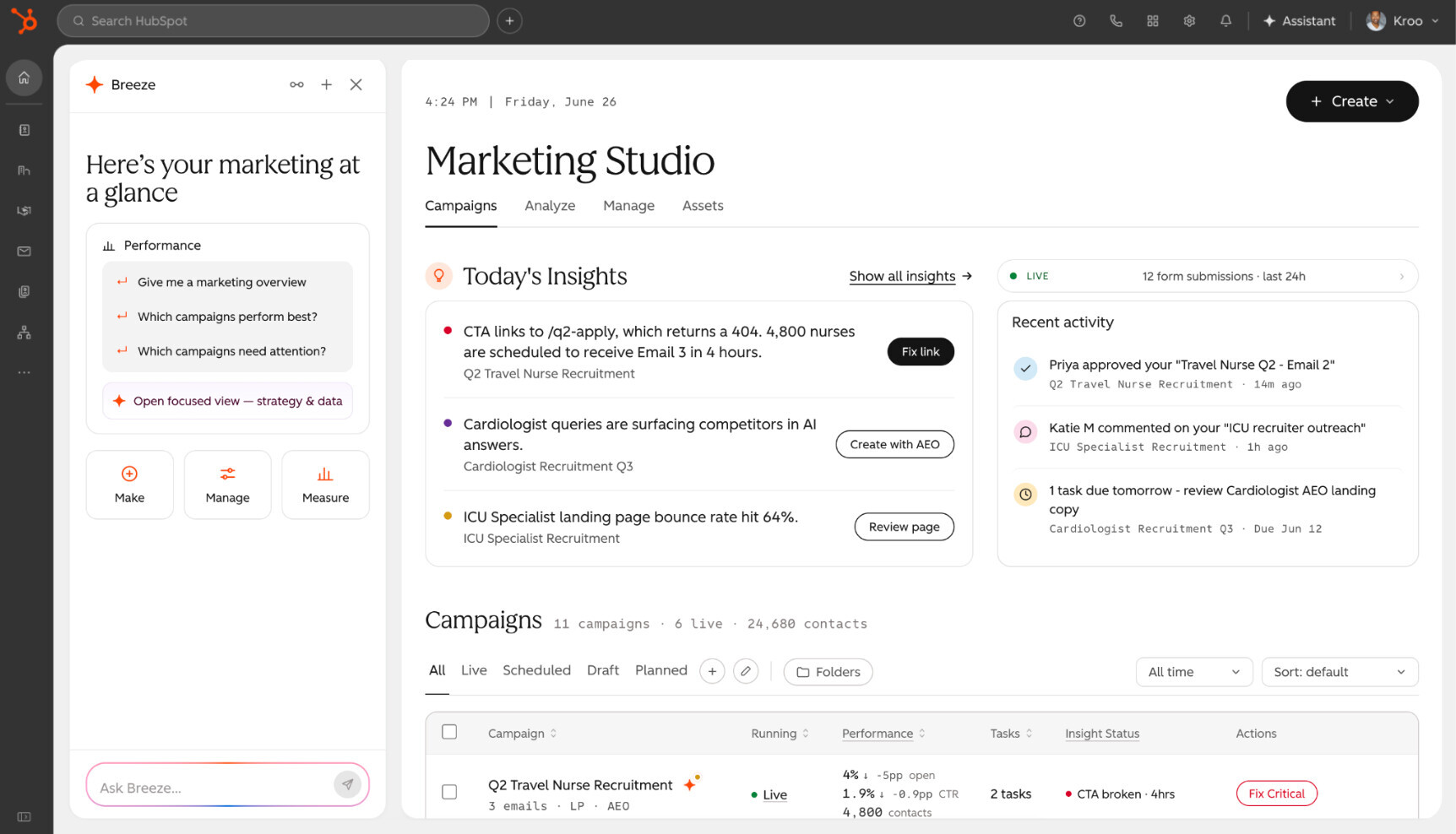This screenshot has width=1456, height=834.
Task: Start a new Breeze chat with the plus icon
Action: pyautogui.click(x=326, y=84)
